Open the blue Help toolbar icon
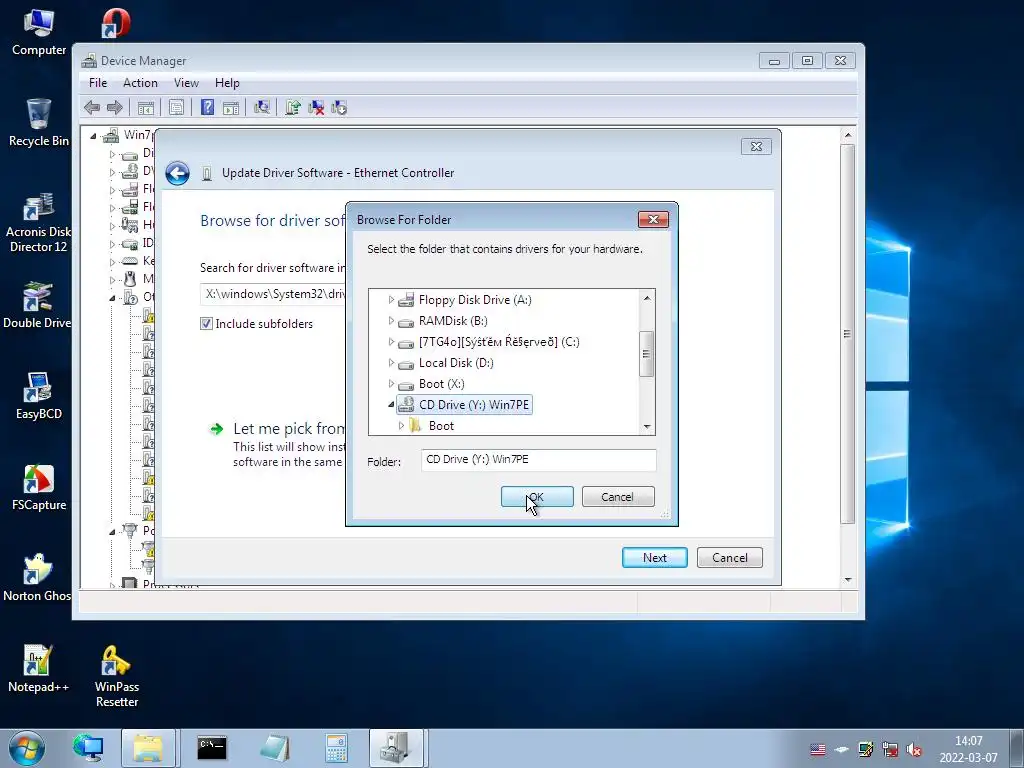1024x768 pixels. [207, 108]
